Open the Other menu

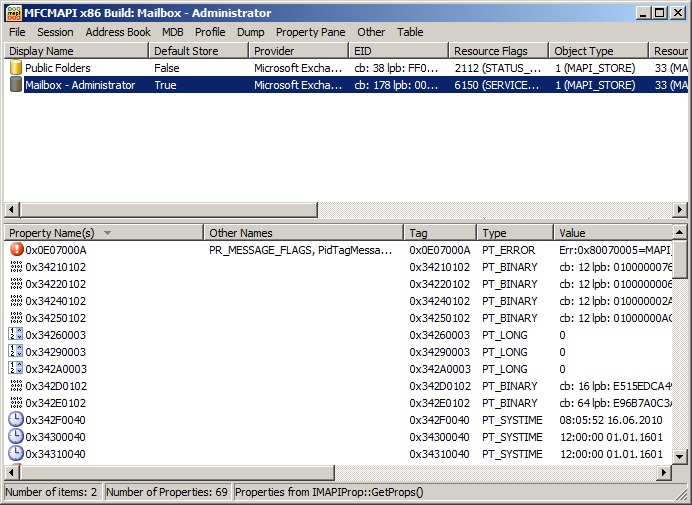(371, 32)
